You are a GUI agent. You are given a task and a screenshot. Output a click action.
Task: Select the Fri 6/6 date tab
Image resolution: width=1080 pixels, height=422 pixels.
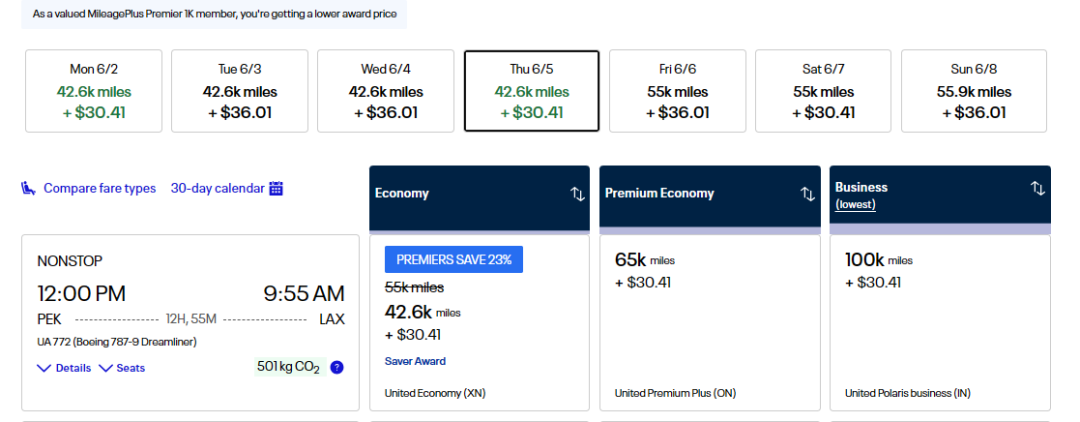coord(677,91)
